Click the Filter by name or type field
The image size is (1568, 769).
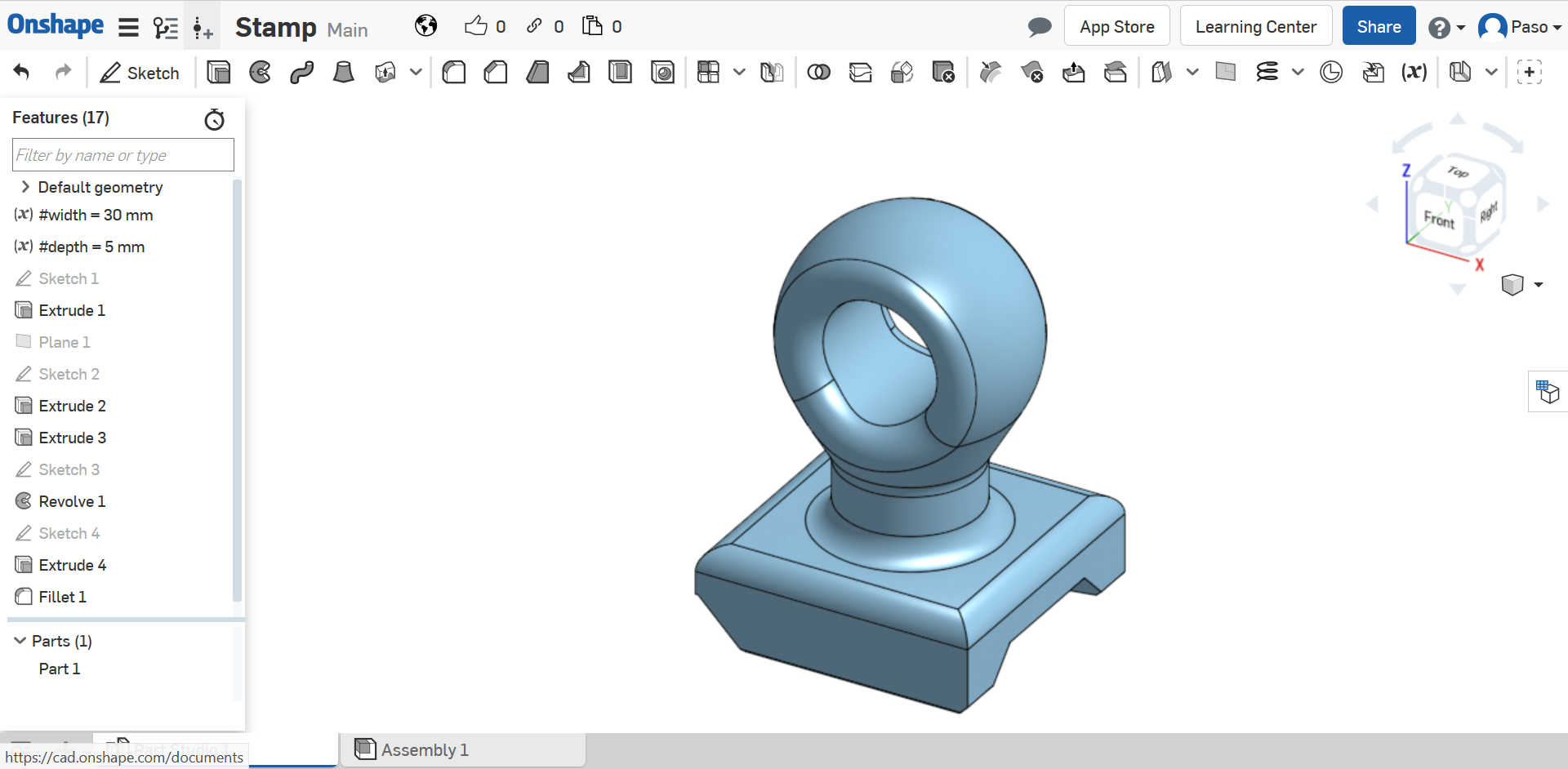[x=123, y=155]
